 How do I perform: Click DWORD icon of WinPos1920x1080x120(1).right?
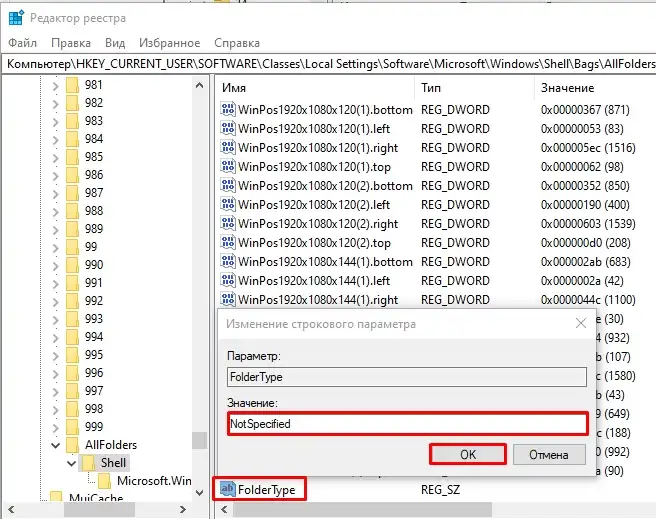(228, 147)
